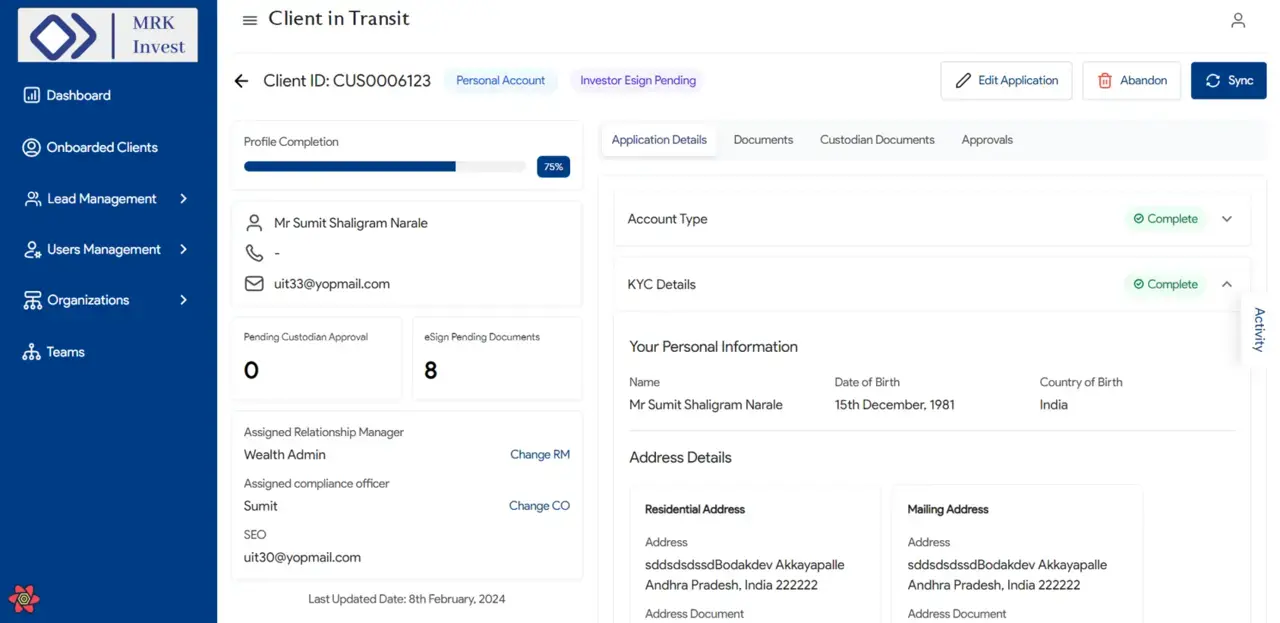Expand the Users Management submenu
Image resolution: width=1280 pixels, height=623 pixels.
(183, 249)
